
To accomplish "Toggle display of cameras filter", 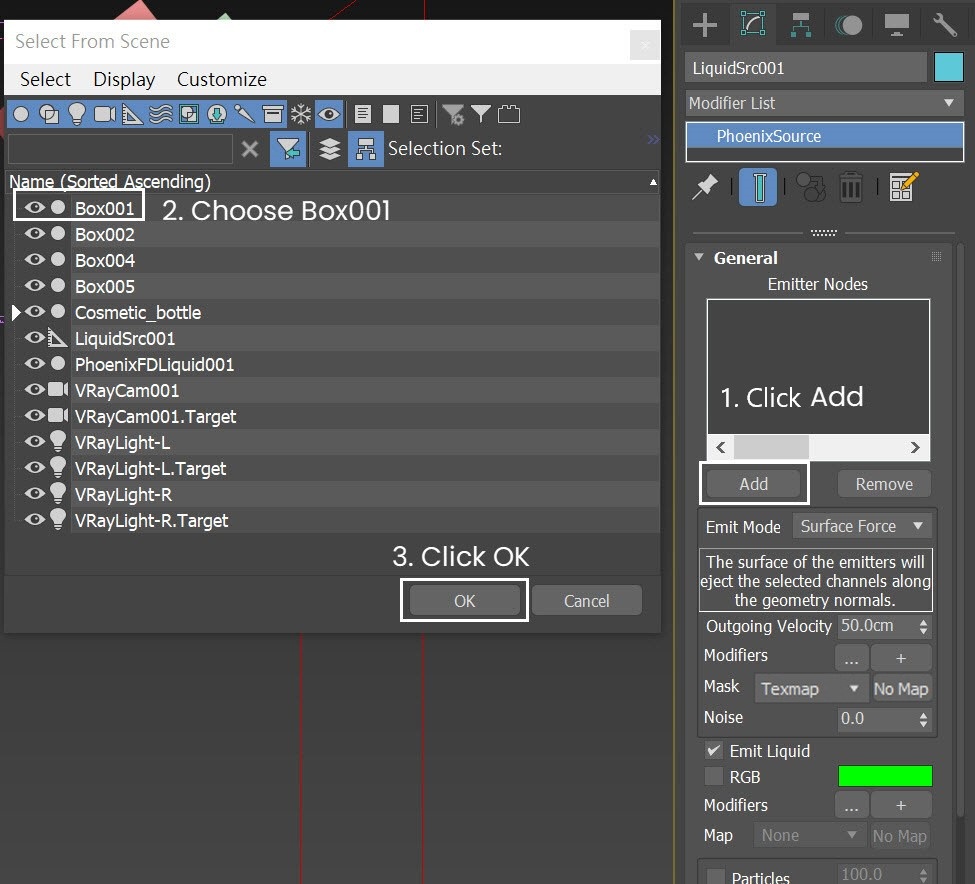I will pyautogui.click(x=104, y=114).
